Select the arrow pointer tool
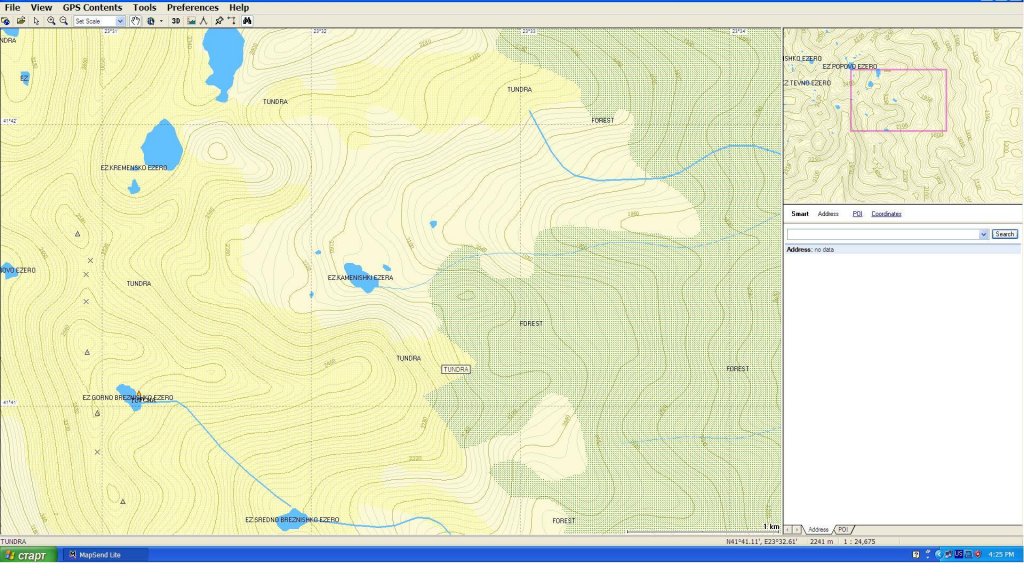This screenshot has height=576, width=1024. [37, 21]
